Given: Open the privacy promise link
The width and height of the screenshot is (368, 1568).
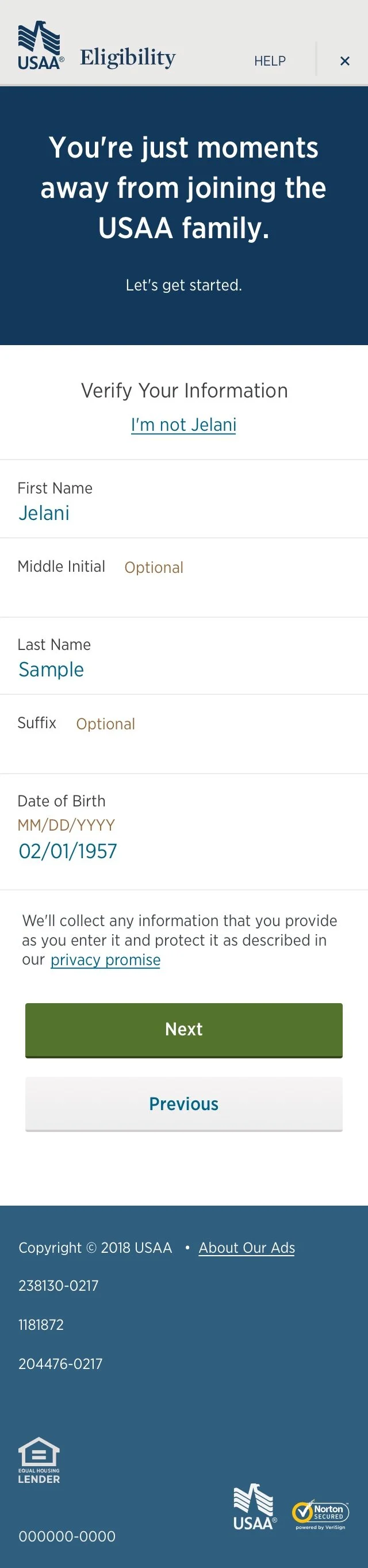Looking at the screenshot, I should click(x=105, y=960).
